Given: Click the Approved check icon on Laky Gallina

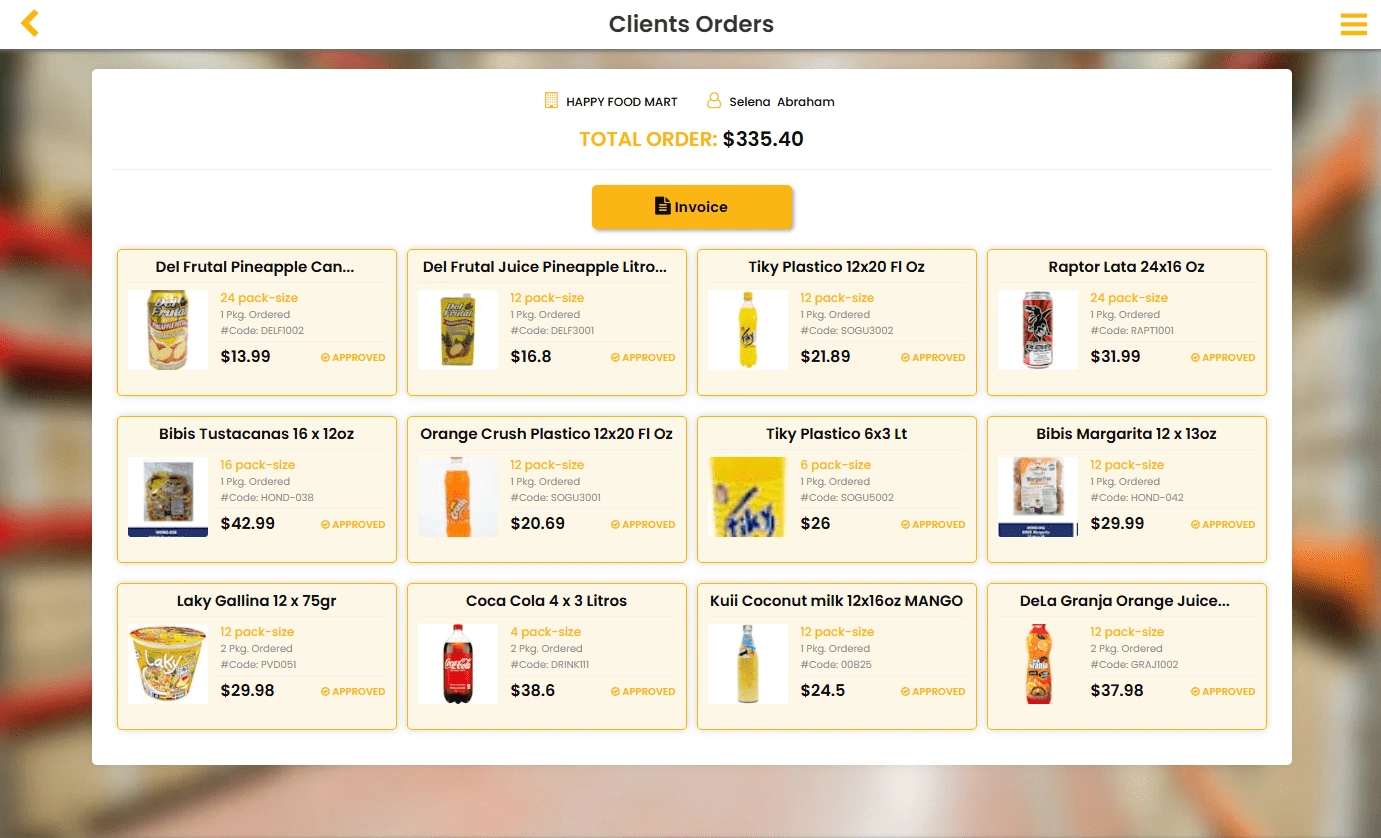Looking at the screenshot, I should [x=325, y=691].
